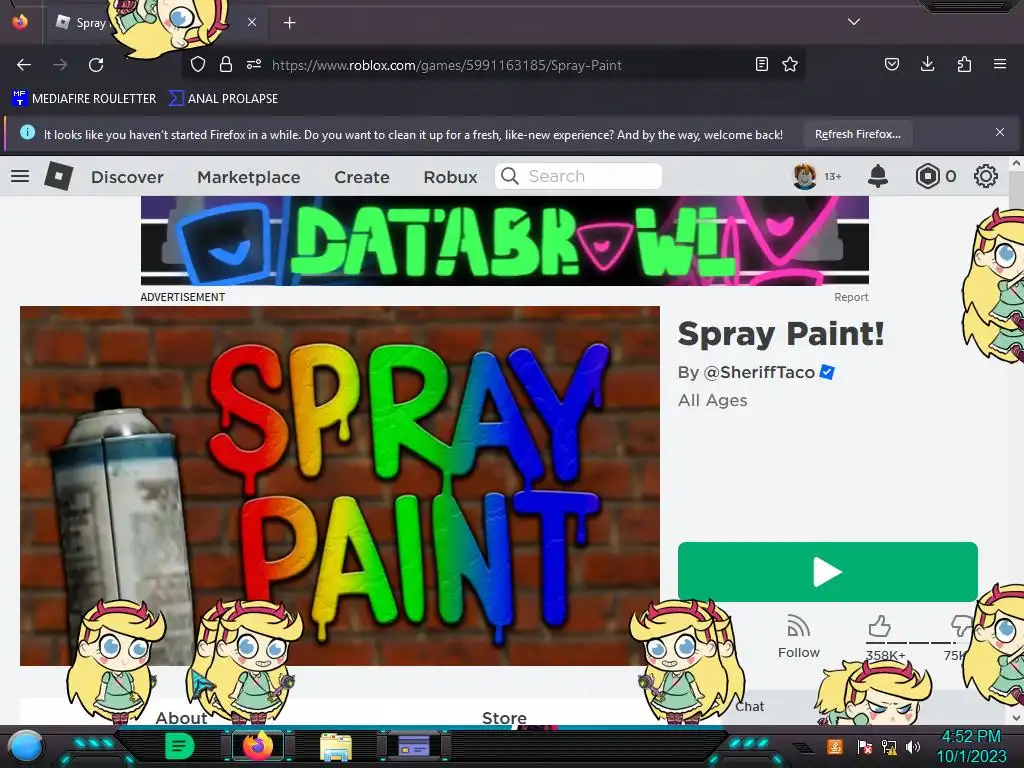The image size is (1024, 768).
Task: Open the Create menu item
Action: pyautogui.click(x=362, y=177)
